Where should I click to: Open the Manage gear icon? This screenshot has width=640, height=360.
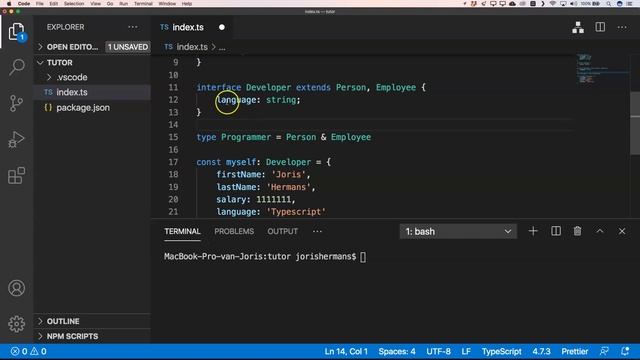16,324
